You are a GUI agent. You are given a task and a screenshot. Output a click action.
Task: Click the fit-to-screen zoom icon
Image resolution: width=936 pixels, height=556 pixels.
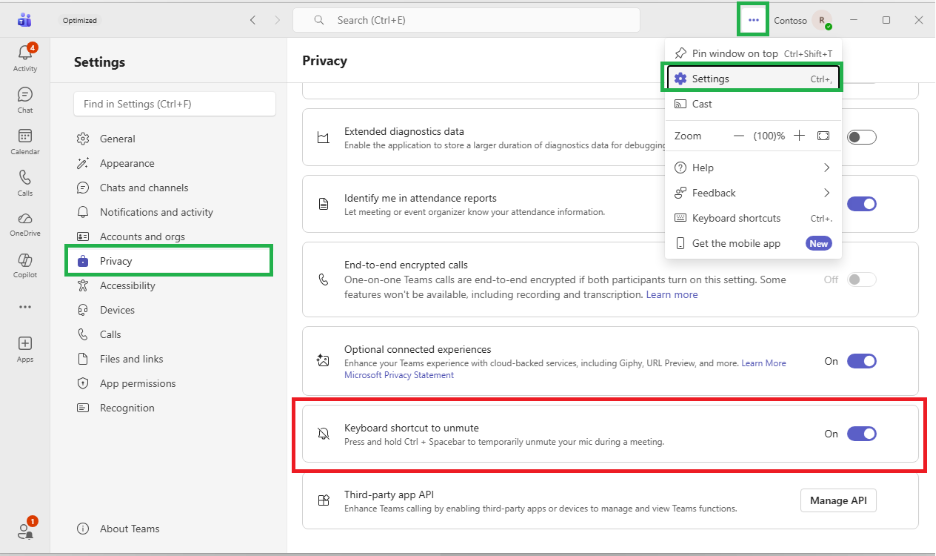click(823, 136)
